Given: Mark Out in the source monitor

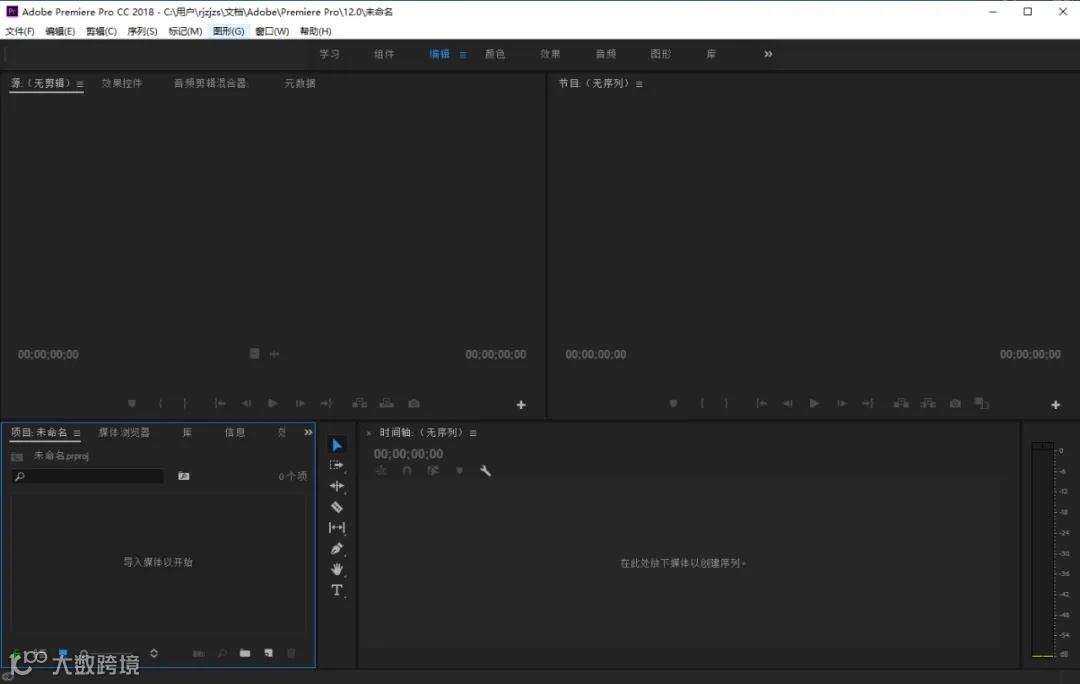Looking at the screenshot, I should coord(185,404).
